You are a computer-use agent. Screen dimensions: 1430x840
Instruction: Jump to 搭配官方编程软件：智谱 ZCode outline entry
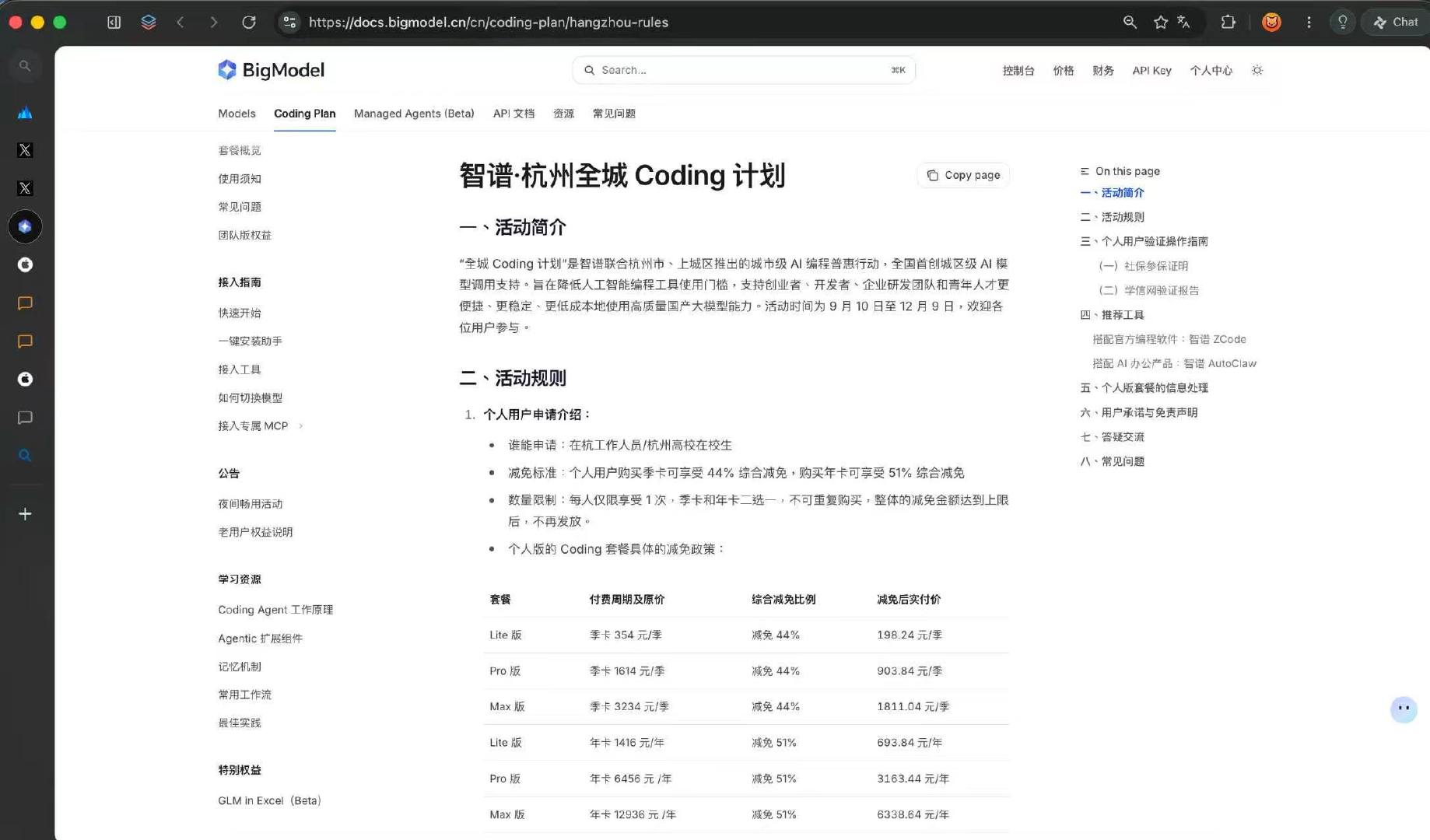[x=1169, y=339]
